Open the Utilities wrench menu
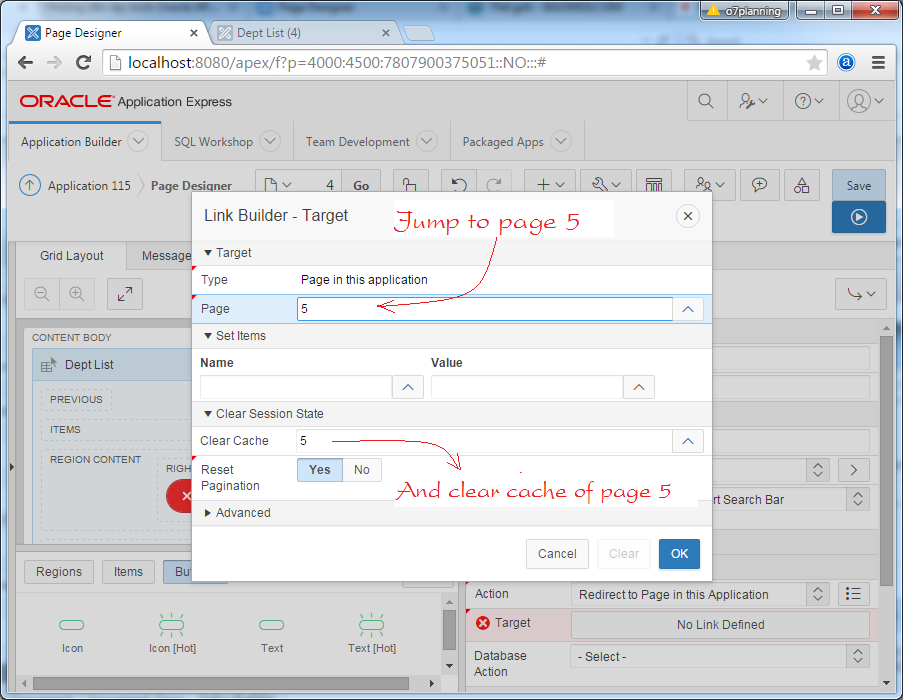This screenshot has width=903, height=700. 606,184
